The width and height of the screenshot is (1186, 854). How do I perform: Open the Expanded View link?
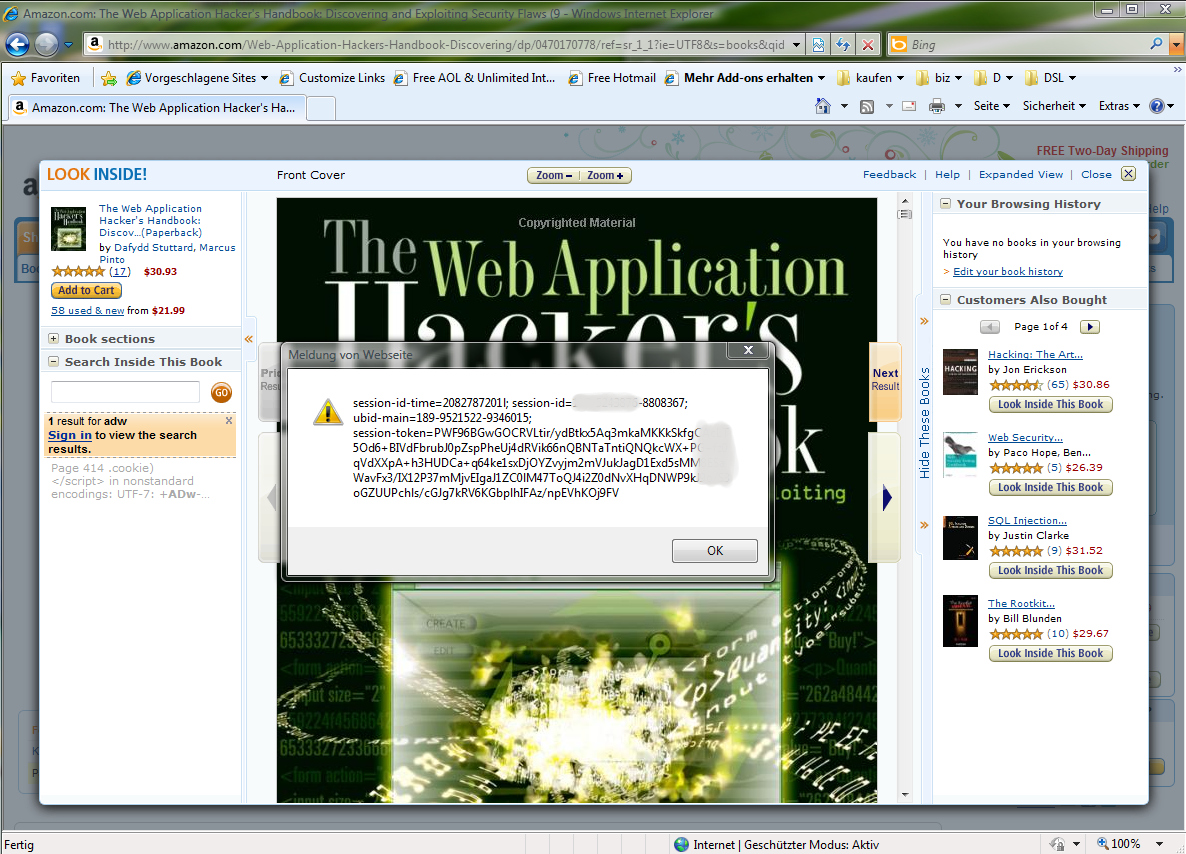point(1020,174)
